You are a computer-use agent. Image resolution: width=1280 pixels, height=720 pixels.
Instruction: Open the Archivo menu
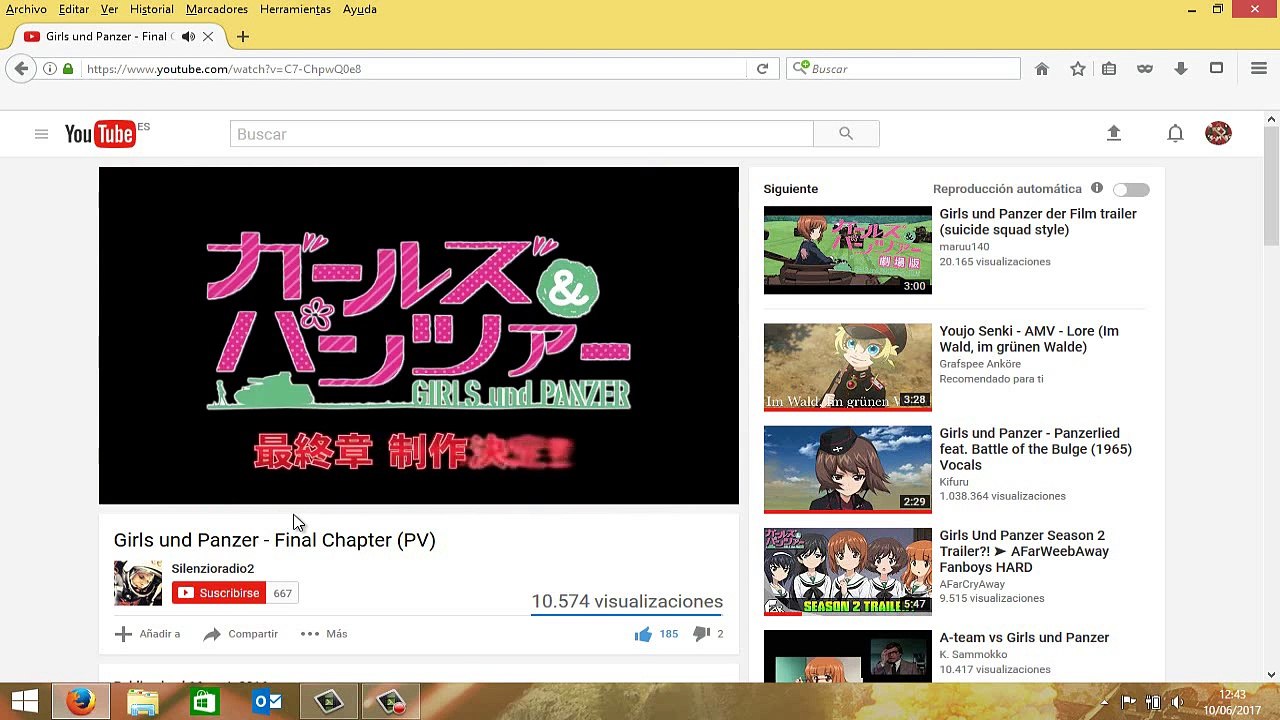tap(26, 9)
